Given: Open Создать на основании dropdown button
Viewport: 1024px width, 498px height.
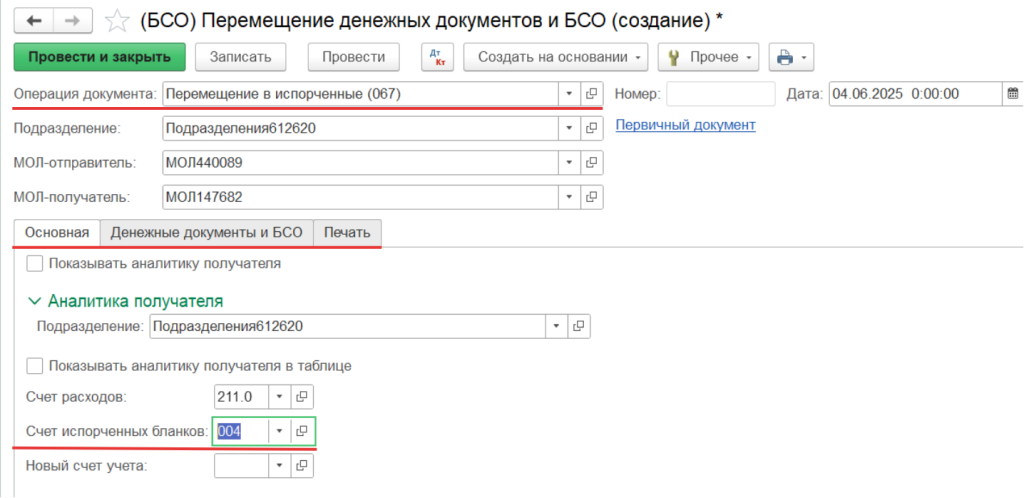Looking at the screenshot, I should (x=556, y=57).
